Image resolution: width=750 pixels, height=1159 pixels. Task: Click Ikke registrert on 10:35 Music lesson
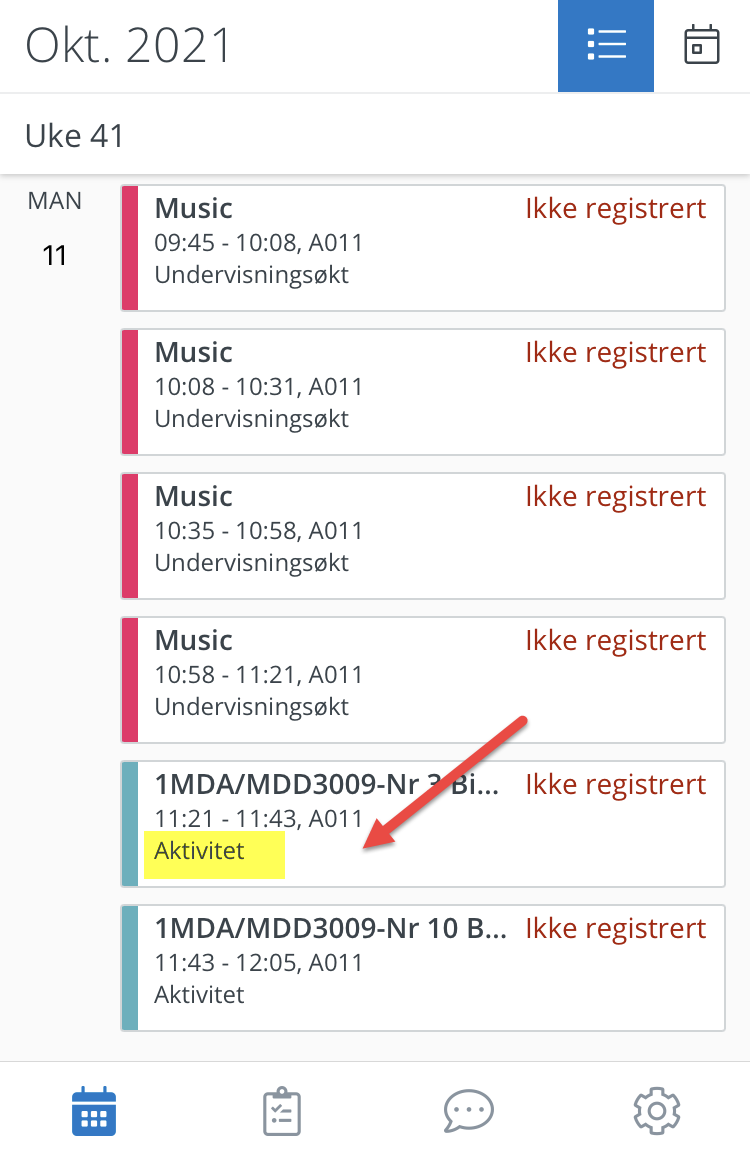click(x=616, y=497)
